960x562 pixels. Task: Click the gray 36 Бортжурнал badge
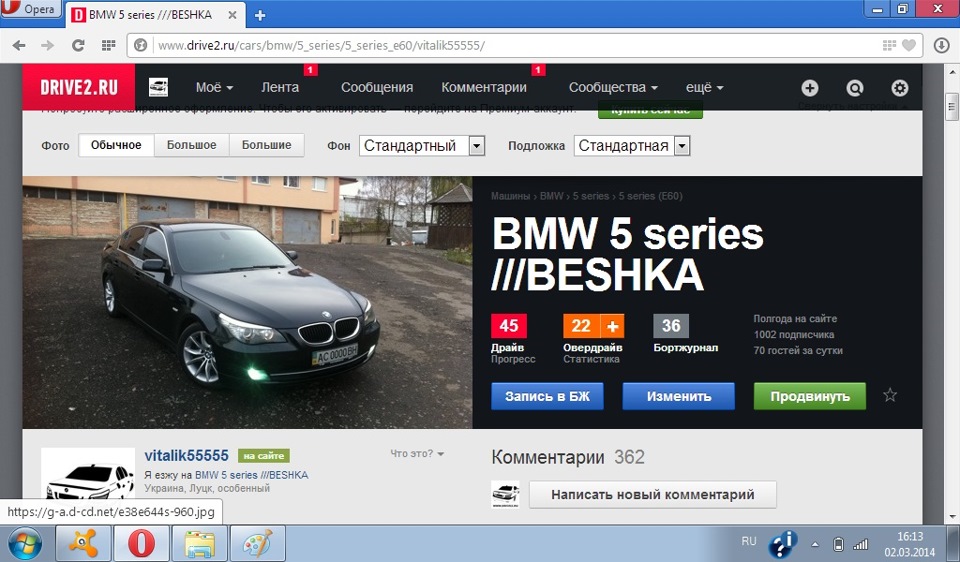(x=671, y=326)
